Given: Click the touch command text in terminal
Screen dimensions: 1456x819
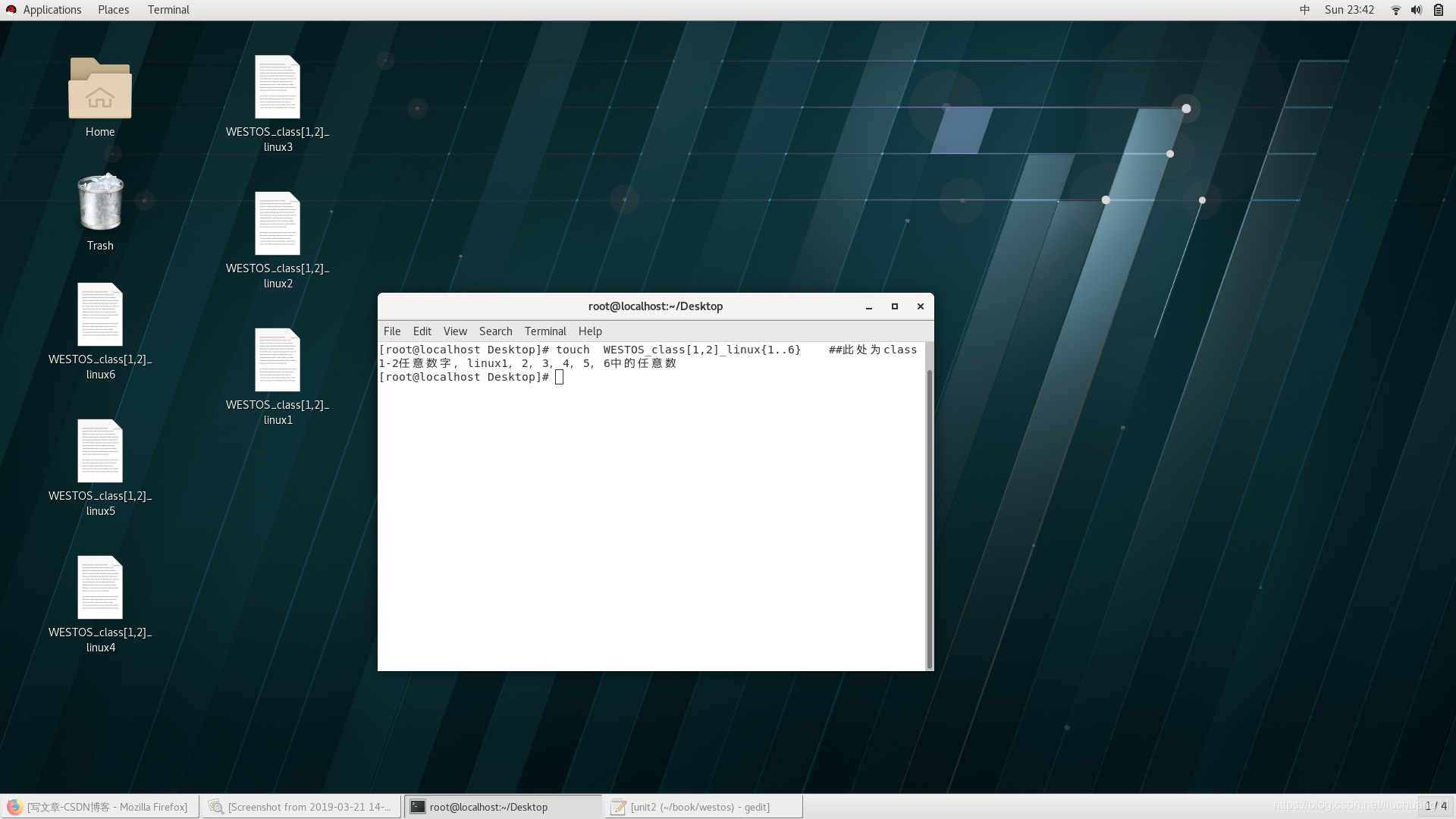Looking at the screenshot, I should [678, 350].
